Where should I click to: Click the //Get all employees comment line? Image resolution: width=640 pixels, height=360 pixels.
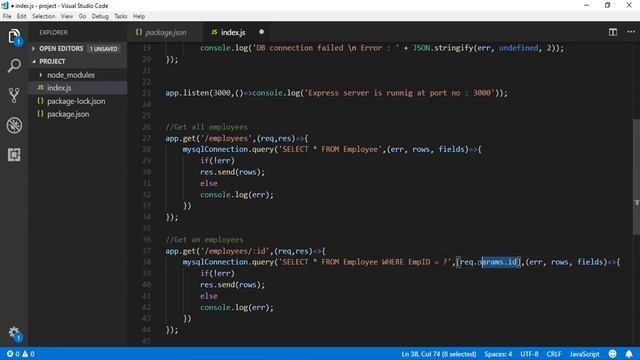click(x=207, y=127)
